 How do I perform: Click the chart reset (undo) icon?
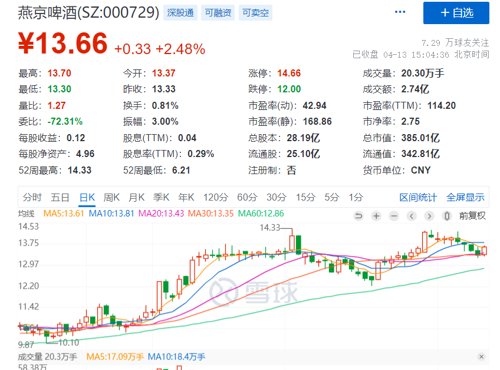(359, 216)
